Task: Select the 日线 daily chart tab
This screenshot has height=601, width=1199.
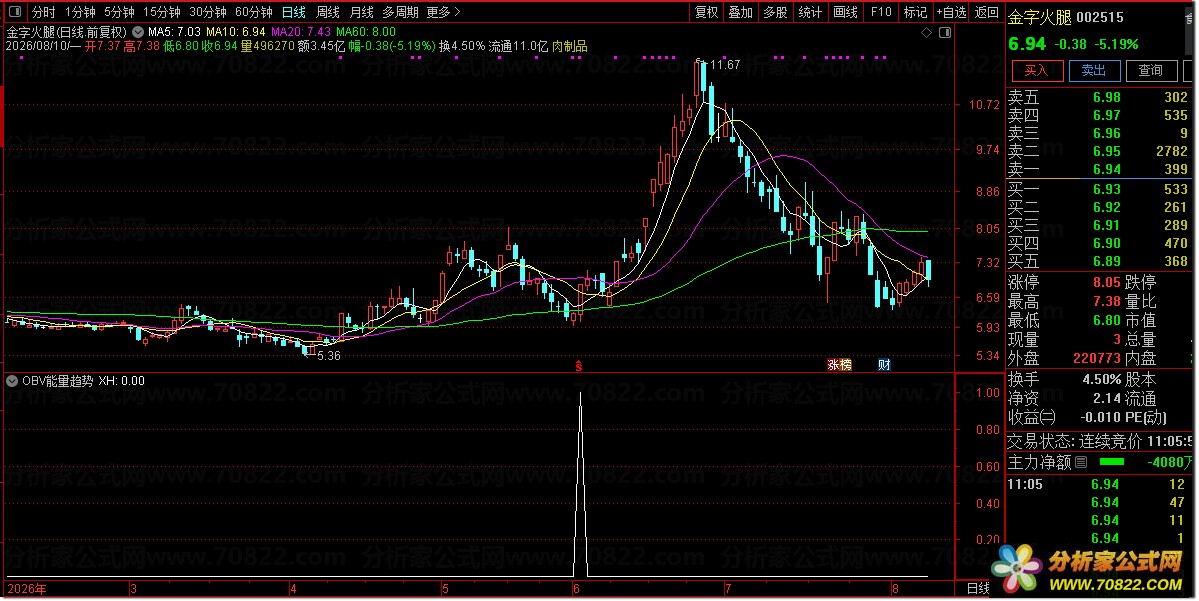Action: click(x=293, y=12)
